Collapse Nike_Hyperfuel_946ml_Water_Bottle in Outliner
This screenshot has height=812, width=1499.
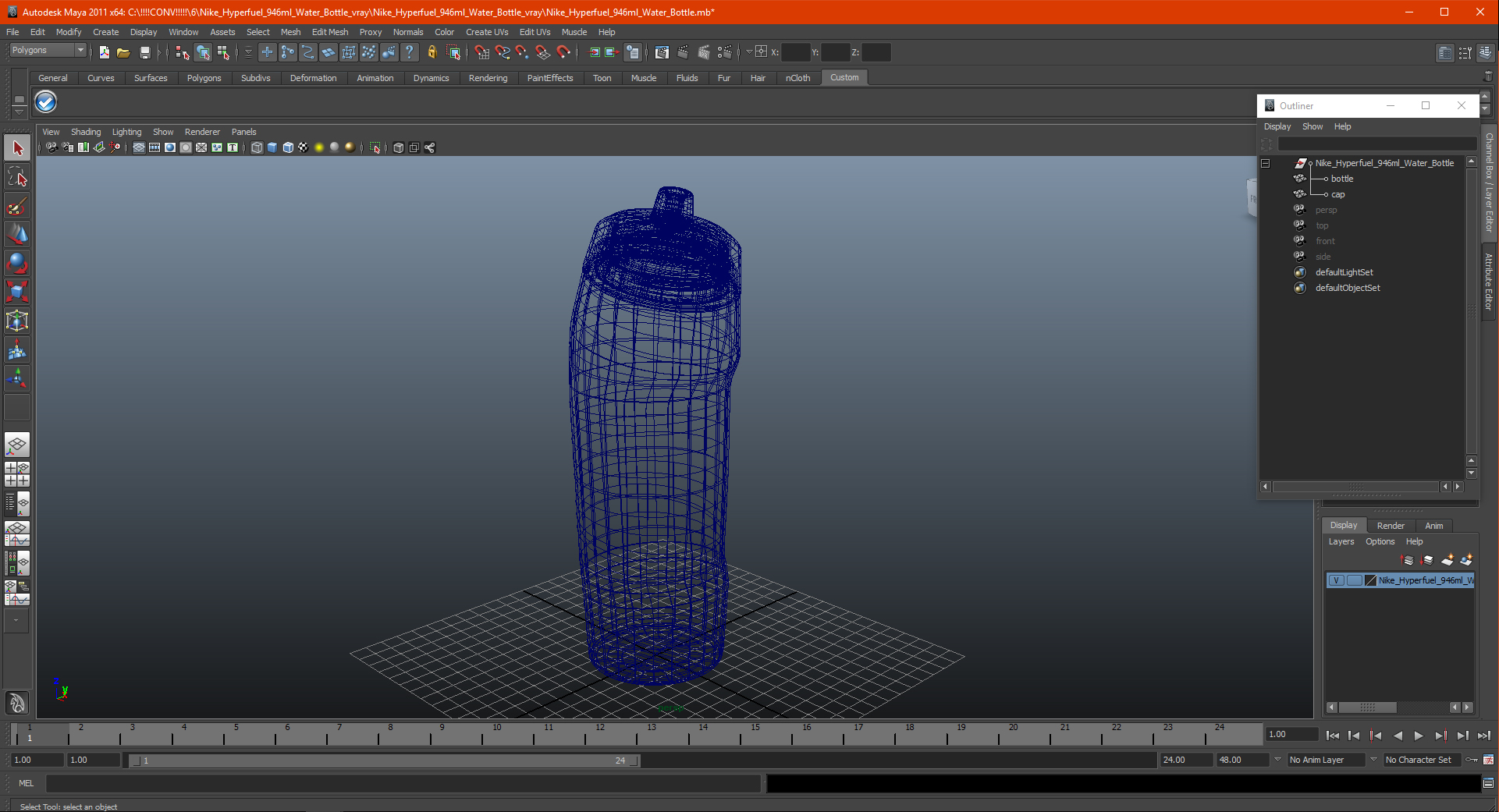tap(1266, 163)
